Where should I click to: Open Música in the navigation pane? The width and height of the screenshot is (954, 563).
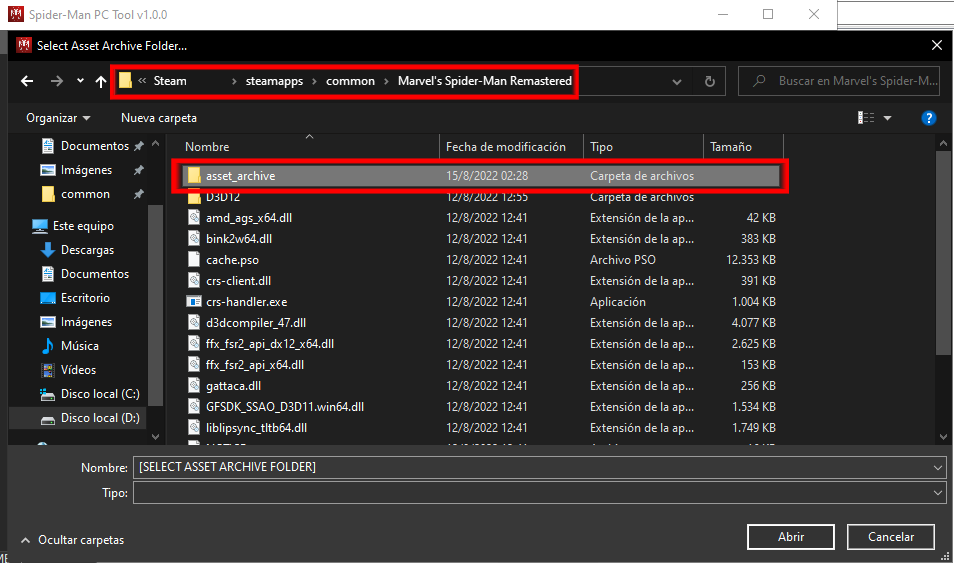(80, 346)
